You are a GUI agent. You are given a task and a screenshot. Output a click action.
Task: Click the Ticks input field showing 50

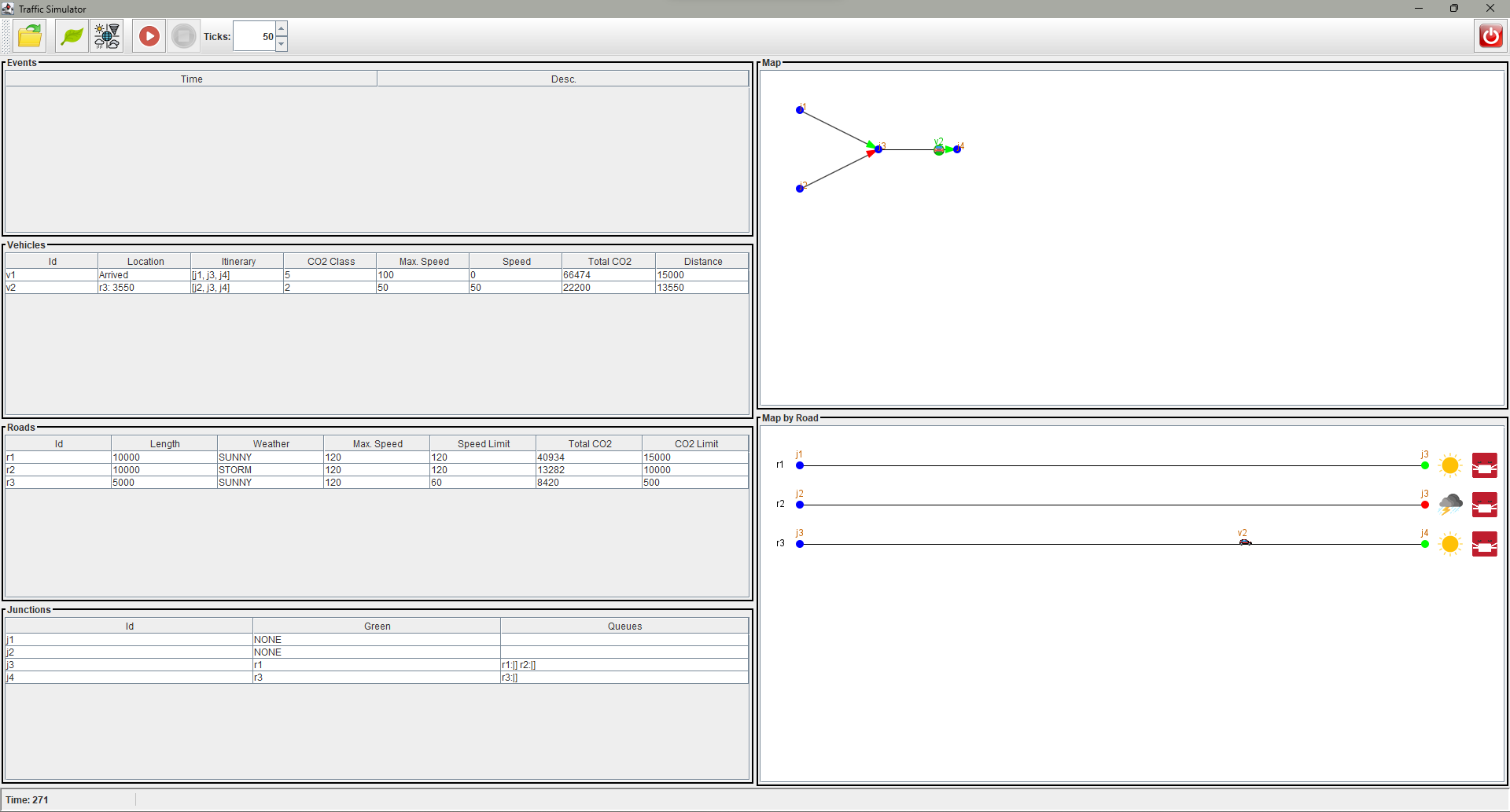coord(254,36)
